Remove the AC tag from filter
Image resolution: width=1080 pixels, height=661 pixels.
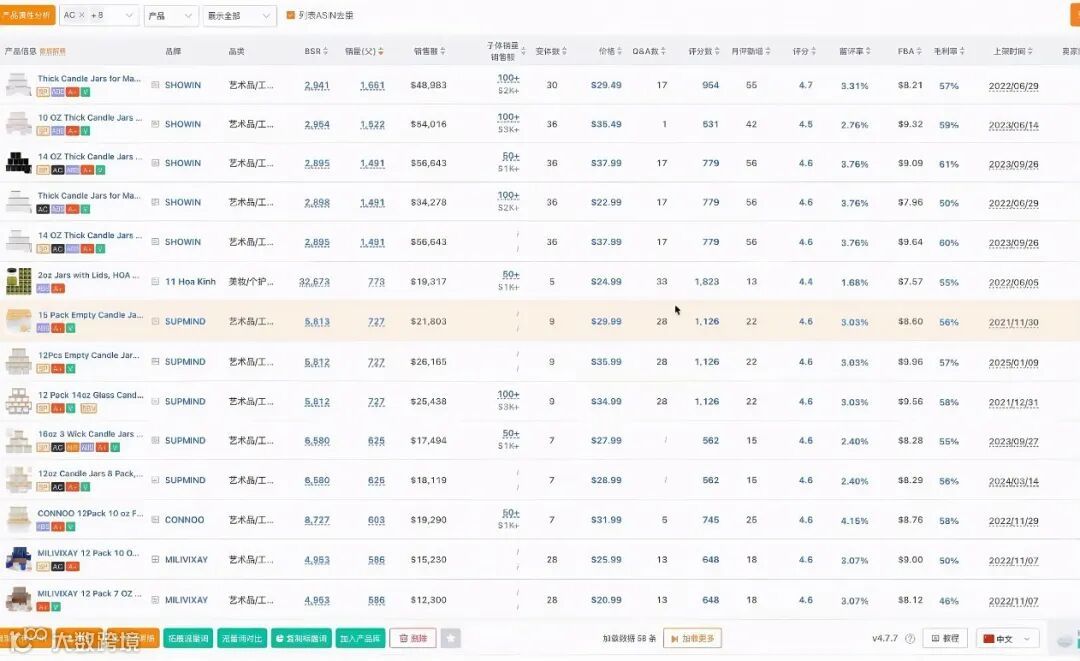pyautogui.click(x=81, y=14)
